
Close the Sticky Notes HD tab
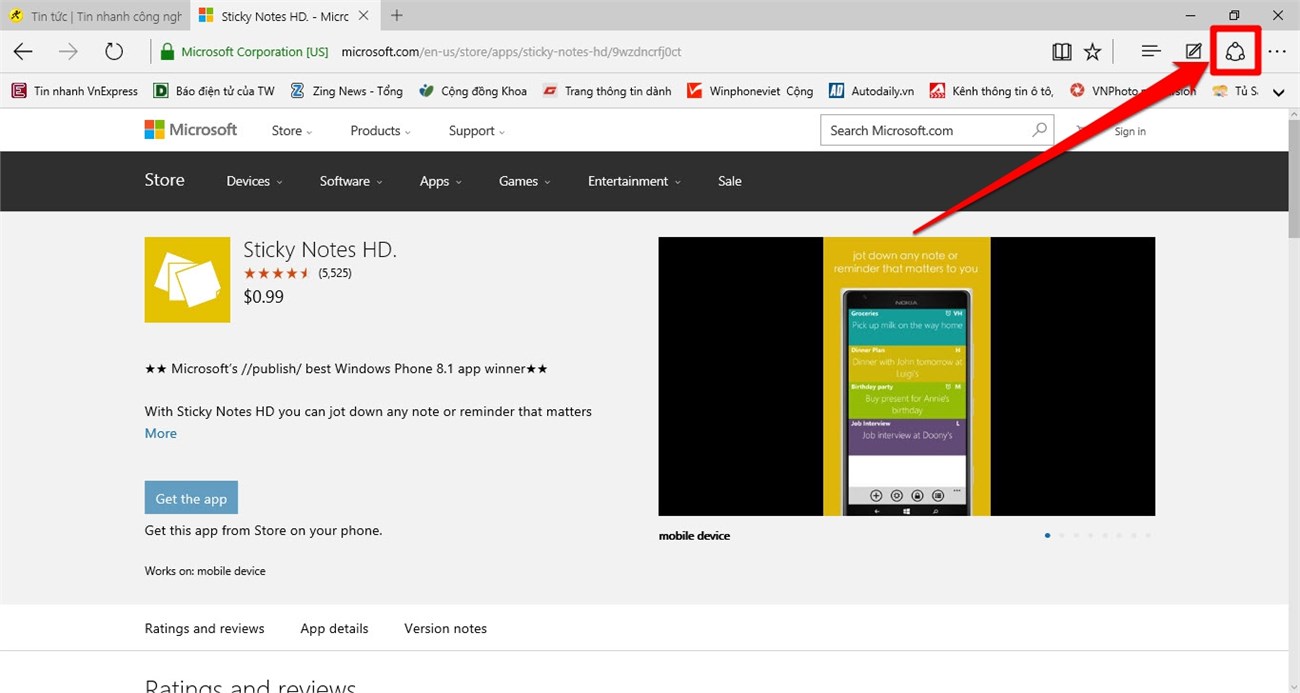pyautogui.click(x=363, y=16)
